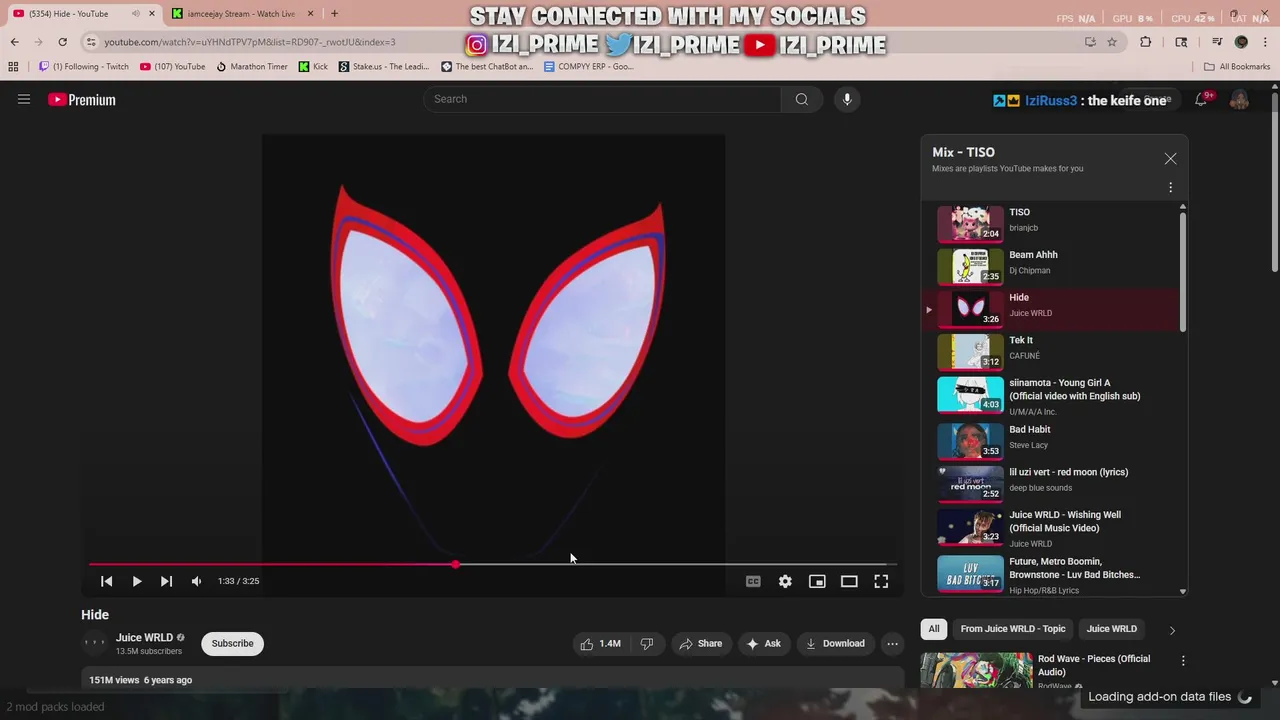1280x720 pixels.
Task: Focus the YouTube search field
Action: coord(603,99)
